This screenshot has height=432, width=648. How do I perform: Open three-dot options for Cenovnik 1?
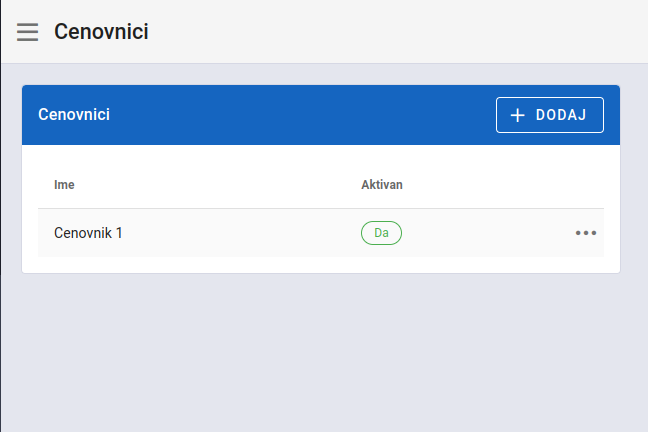586,233
